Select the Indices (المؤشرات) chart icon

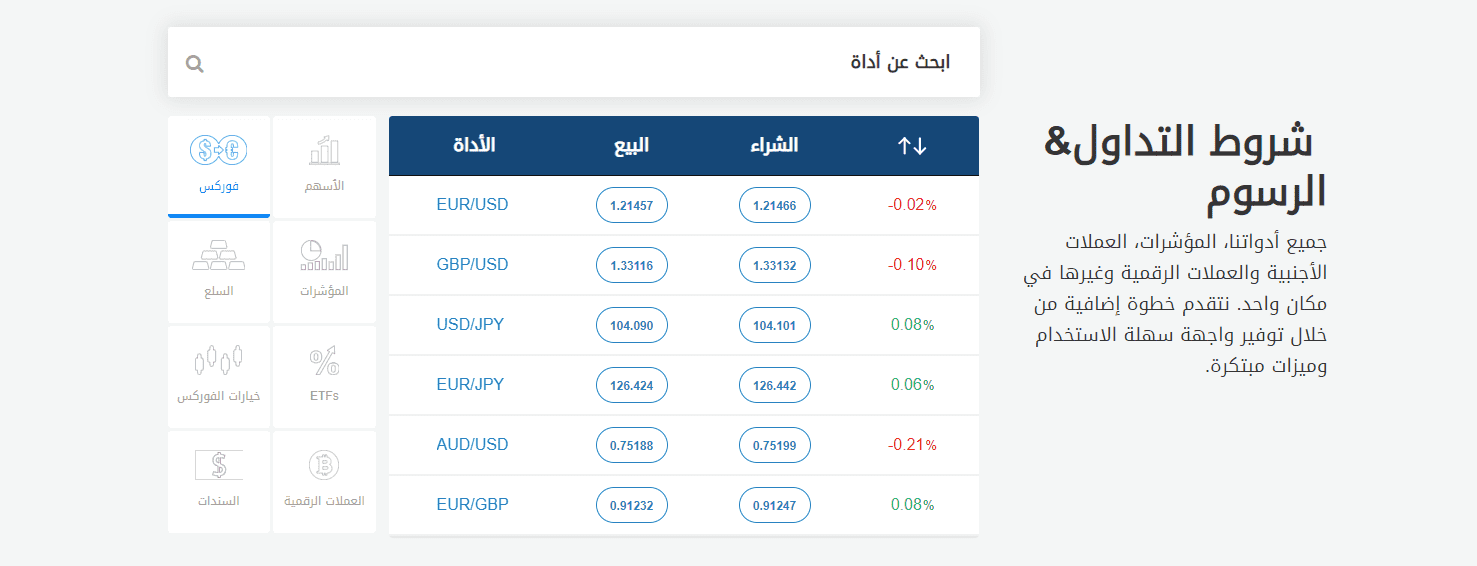tap(324, 255)
